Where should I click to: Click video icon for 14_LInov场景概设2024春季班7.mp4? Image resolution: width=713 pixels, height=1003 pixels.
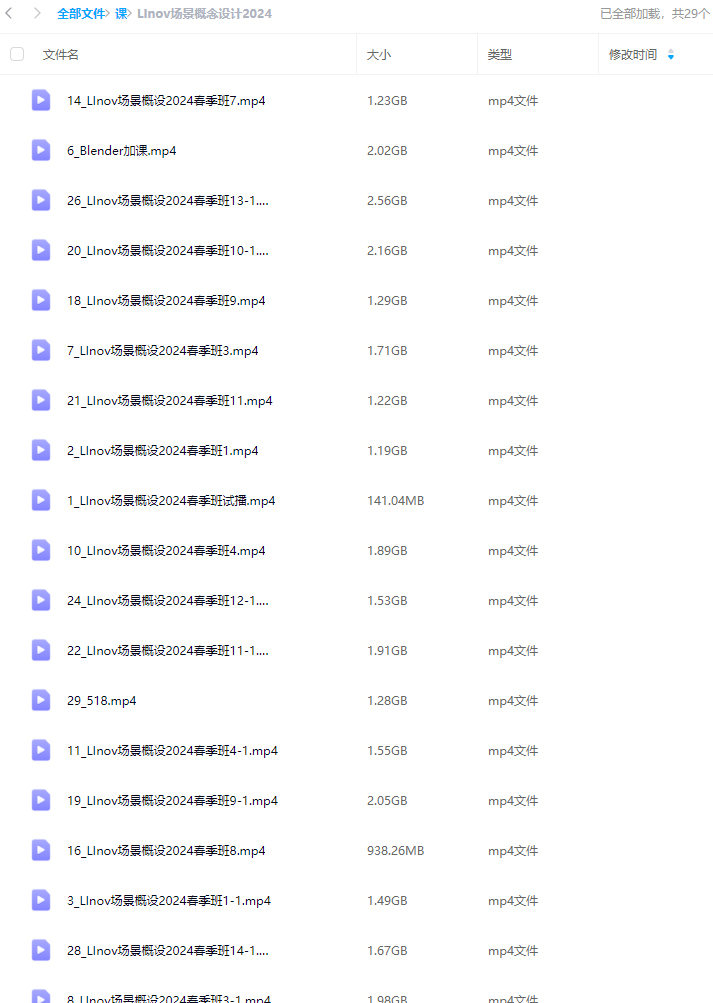click(41, 100)
